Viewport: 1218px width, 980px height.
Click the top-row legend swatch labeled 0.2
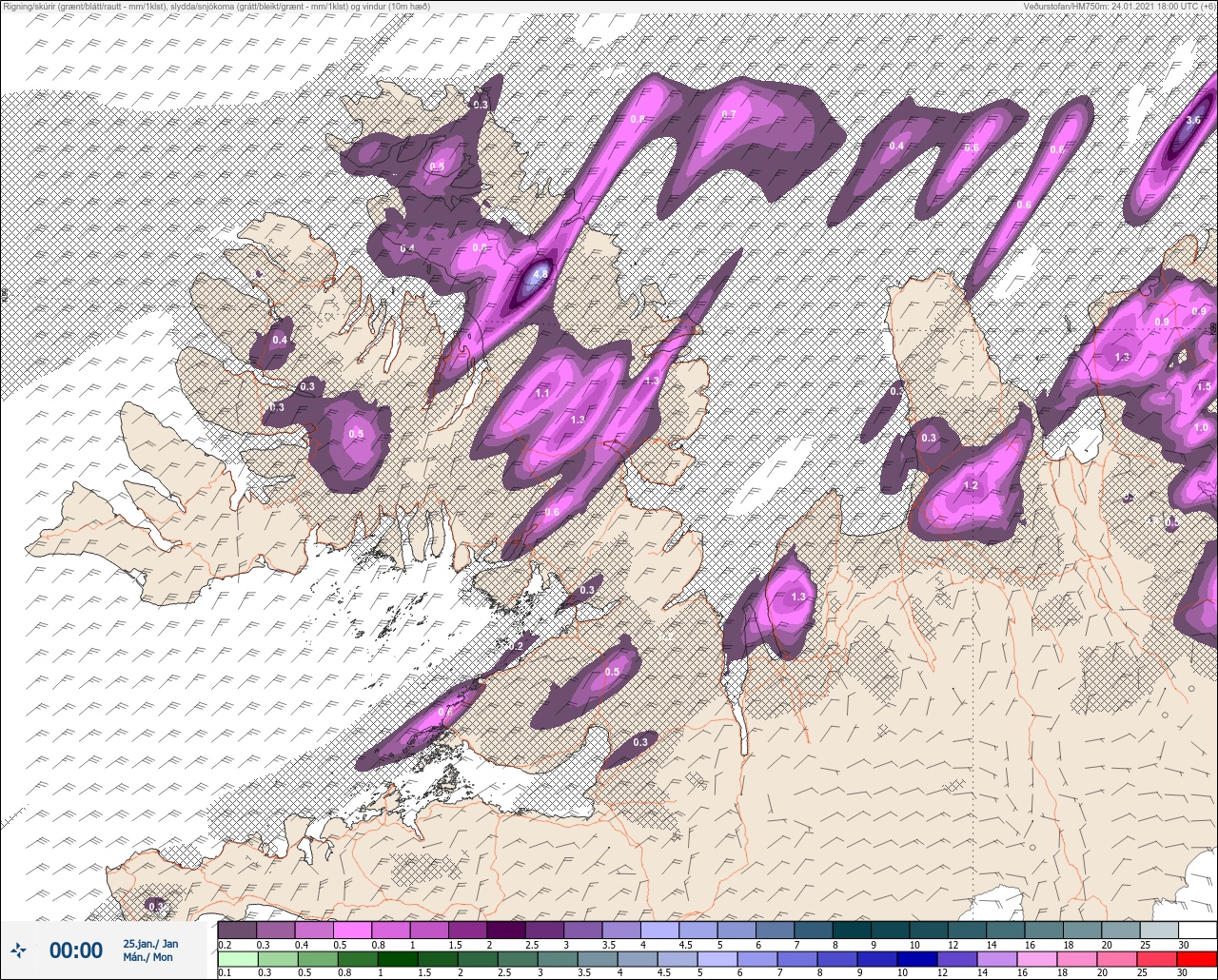[237, 930]
